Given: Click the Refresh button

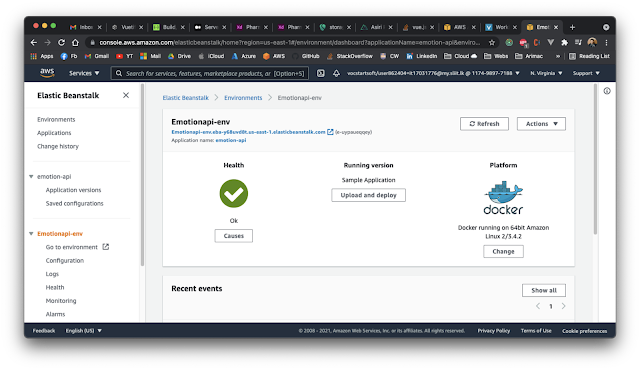Looking at the screenshot, I should click(x=484, y=124).
